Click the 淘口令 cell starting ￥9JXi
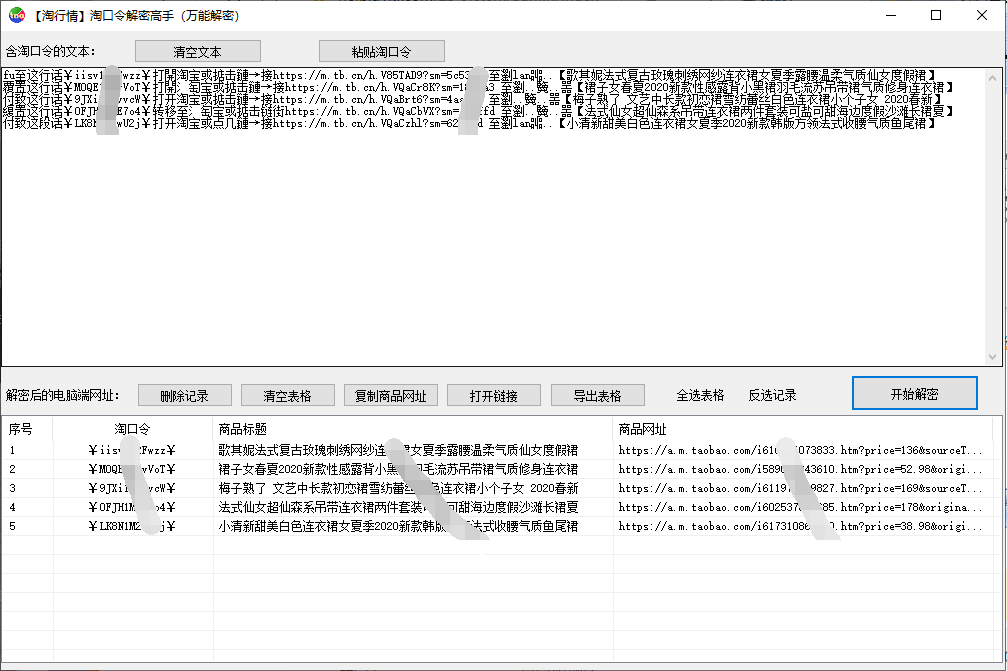This screenshot has height=671, width=1007. (x=132, y=488)
